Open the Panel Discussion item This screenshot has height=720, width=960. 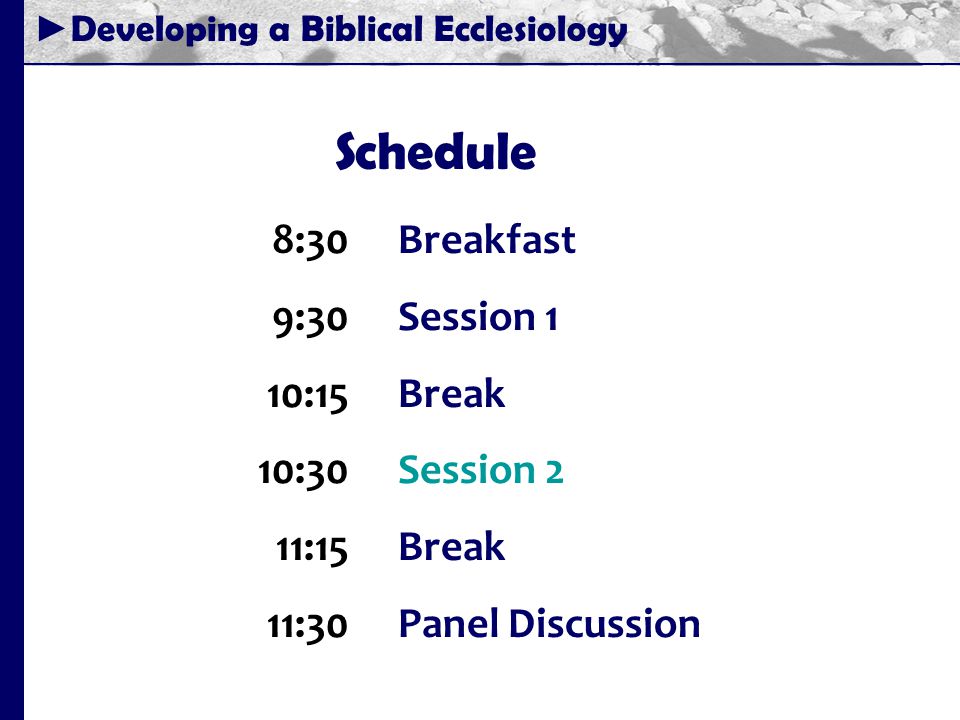tap(549, 623)
